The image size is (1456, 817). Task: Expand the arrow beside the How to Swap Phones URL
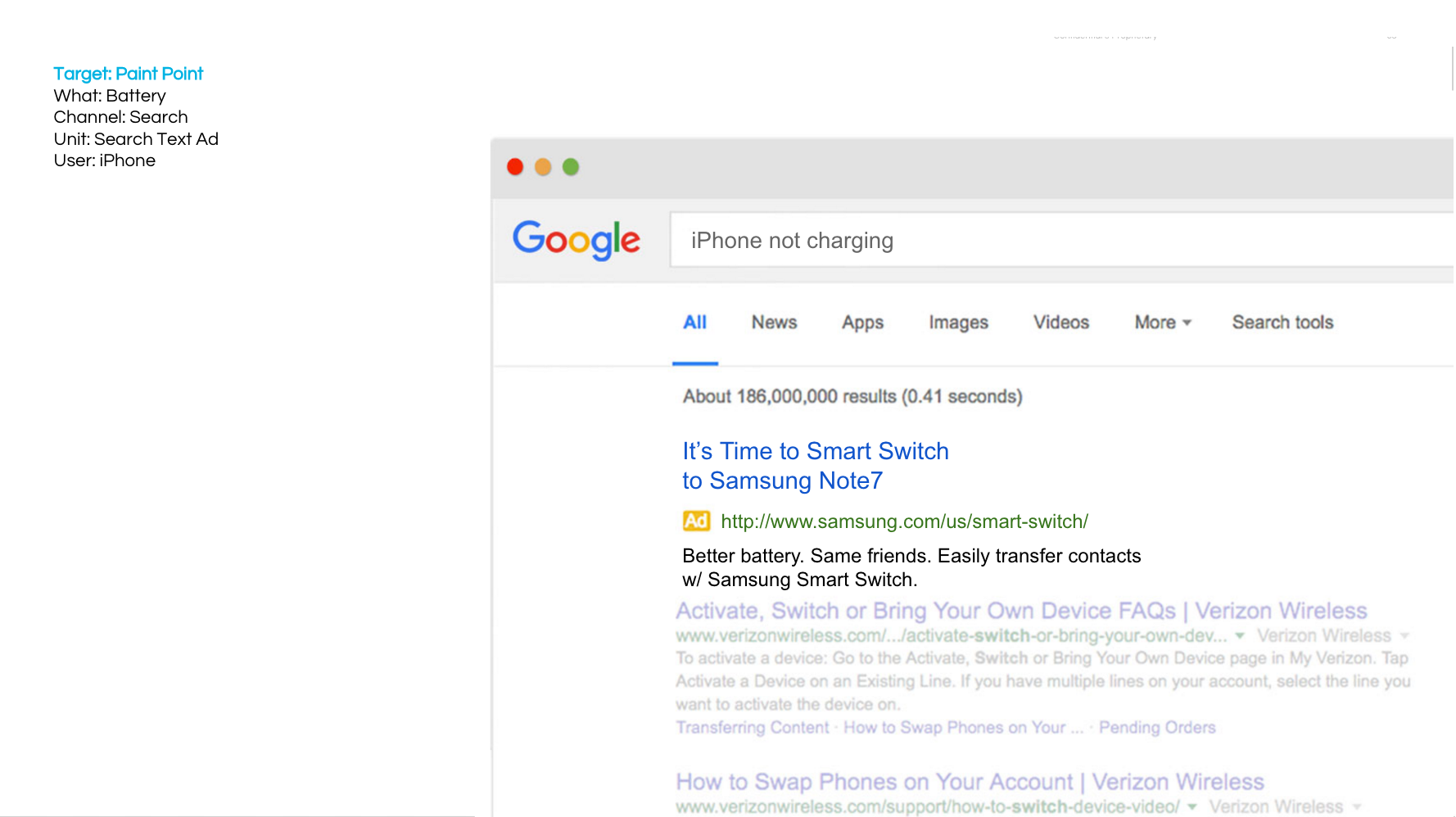[x=1191, y=806]
